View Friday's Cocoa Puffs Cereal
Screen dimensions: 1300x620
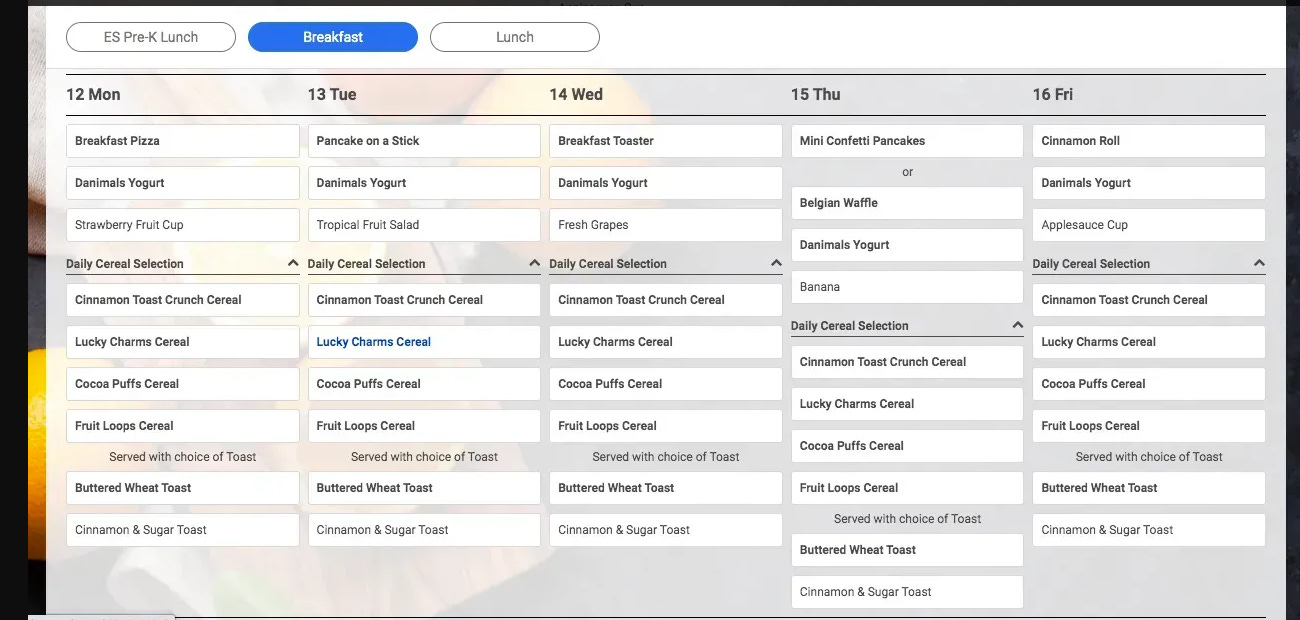pyautogui.click(x=1149, y=384)
